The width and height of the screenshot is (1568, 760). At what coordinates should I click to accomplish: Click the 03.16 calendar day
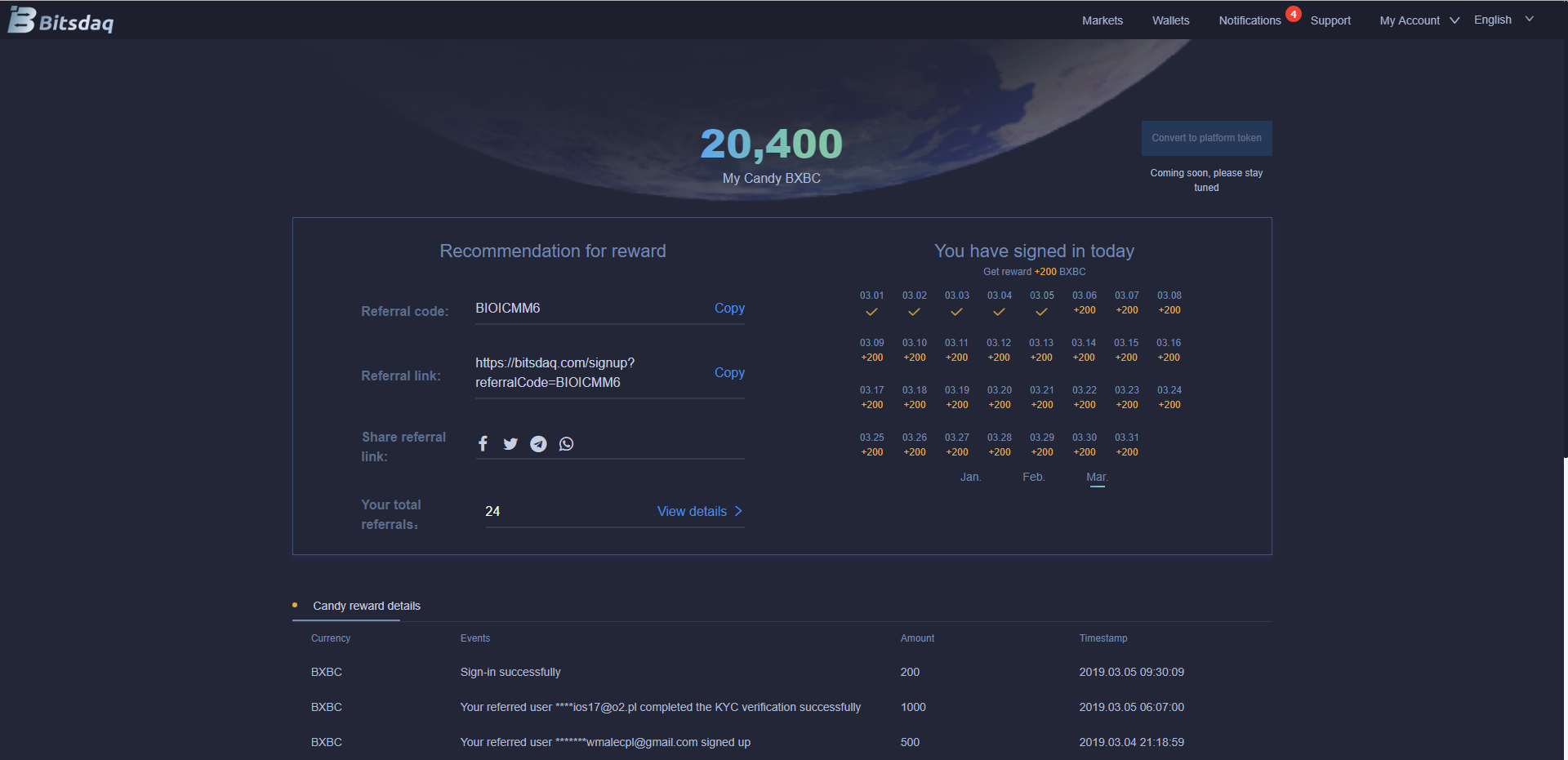[x=1169, y=350]
